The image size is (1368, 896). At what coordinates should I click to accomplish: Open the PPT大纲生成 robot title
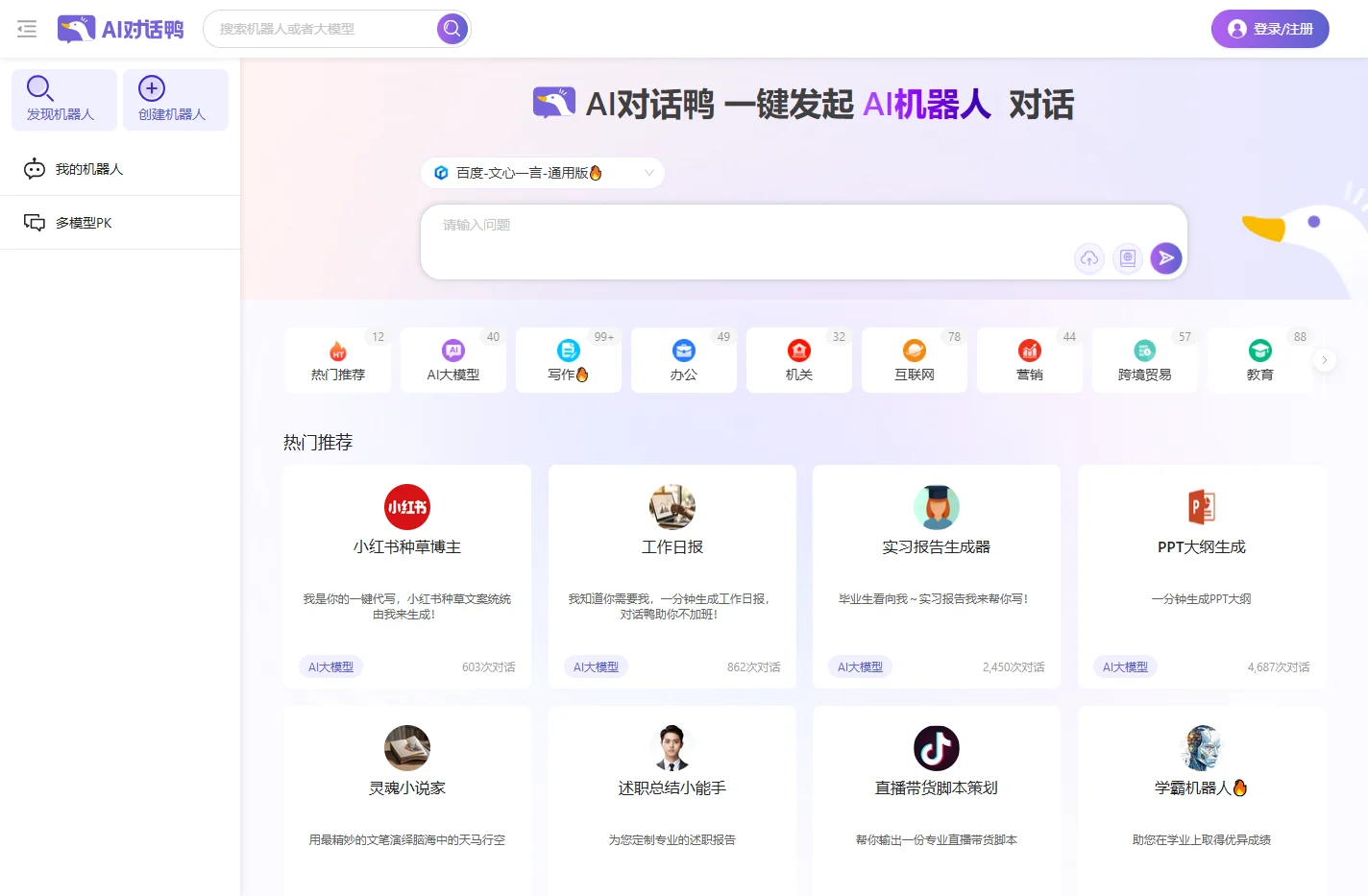coord(1202,546)
